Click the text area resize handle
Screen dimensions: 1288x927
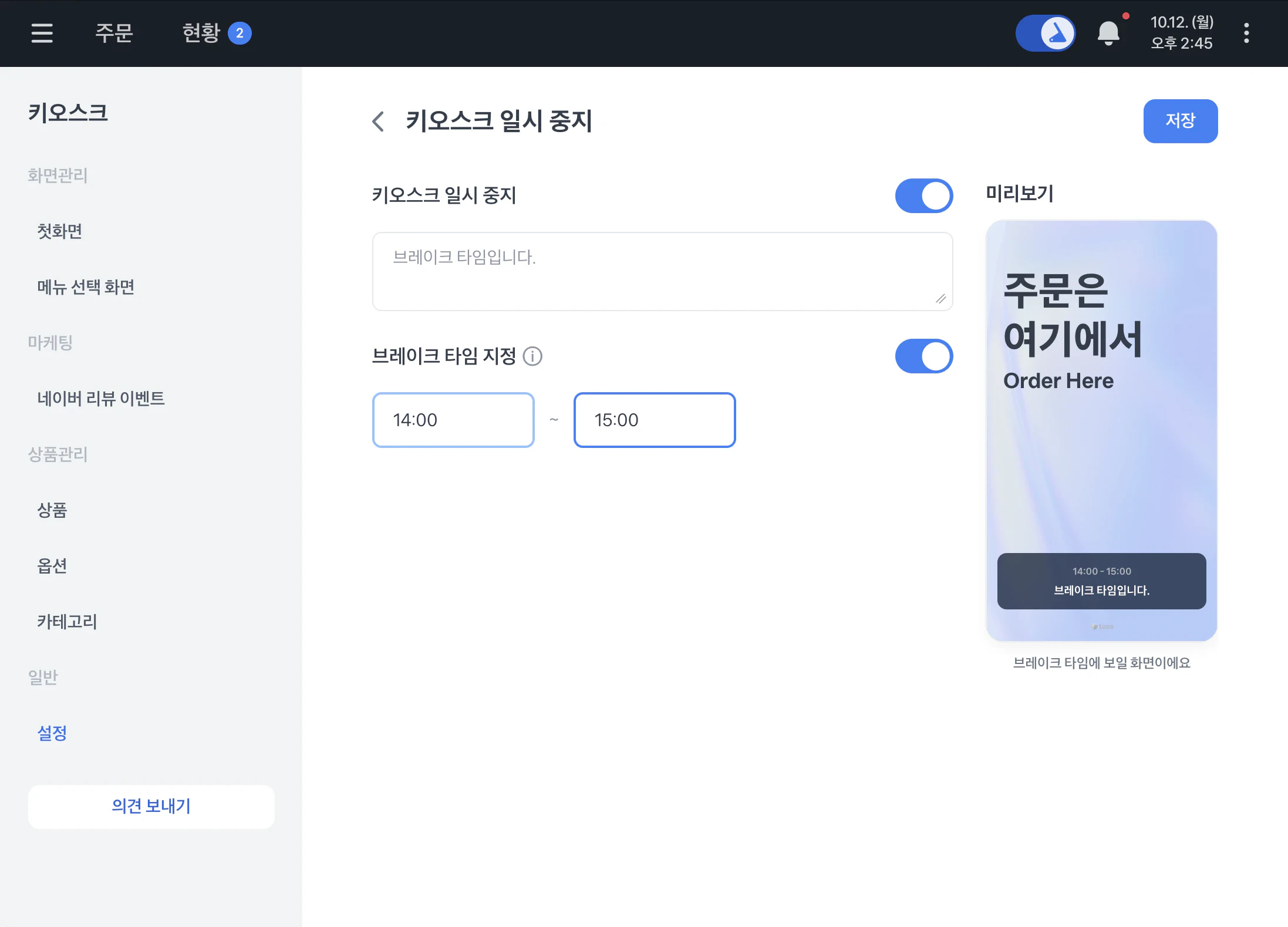(x=940, y=299)
